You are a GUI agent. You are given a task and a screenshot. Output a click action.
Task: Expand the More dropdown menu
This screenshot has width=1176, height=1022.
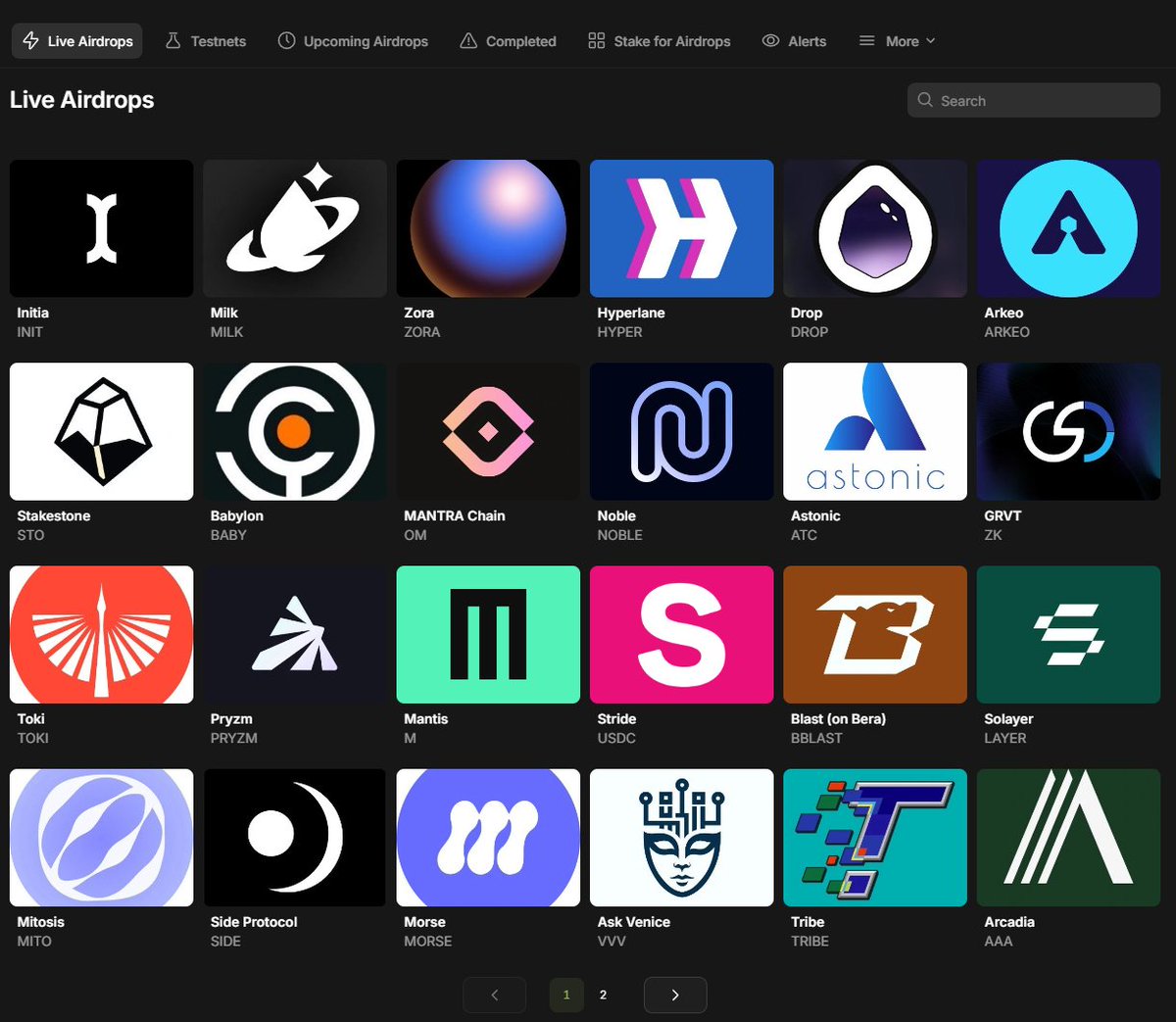pos(896,40)
